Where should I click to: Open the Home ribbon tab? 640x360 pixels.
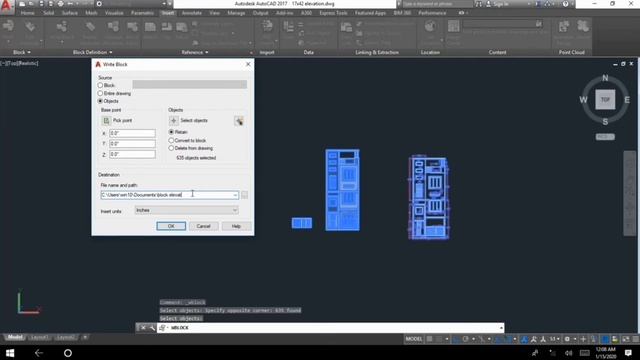[x=27, y=13]
